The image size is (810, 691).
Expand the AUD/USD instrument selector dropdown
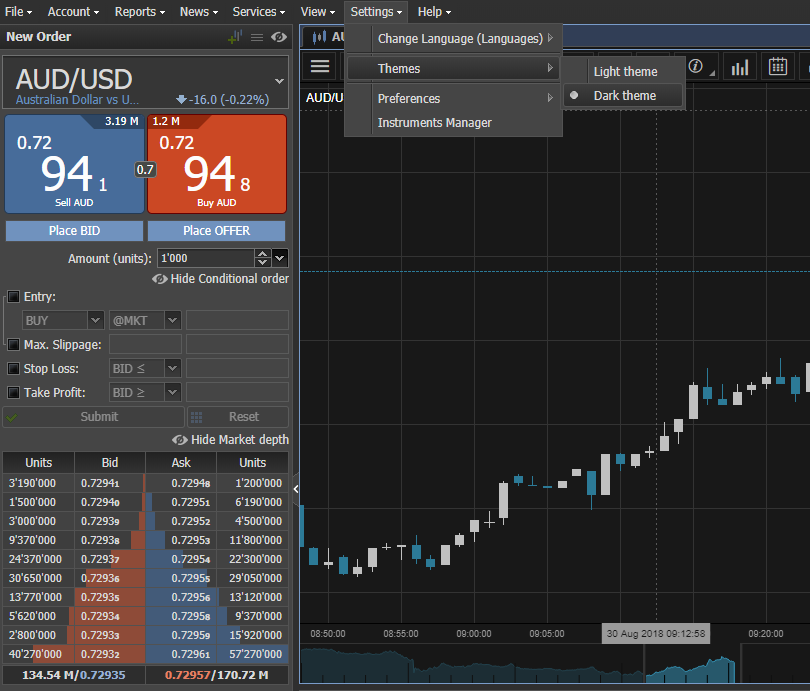click(279, 80)
